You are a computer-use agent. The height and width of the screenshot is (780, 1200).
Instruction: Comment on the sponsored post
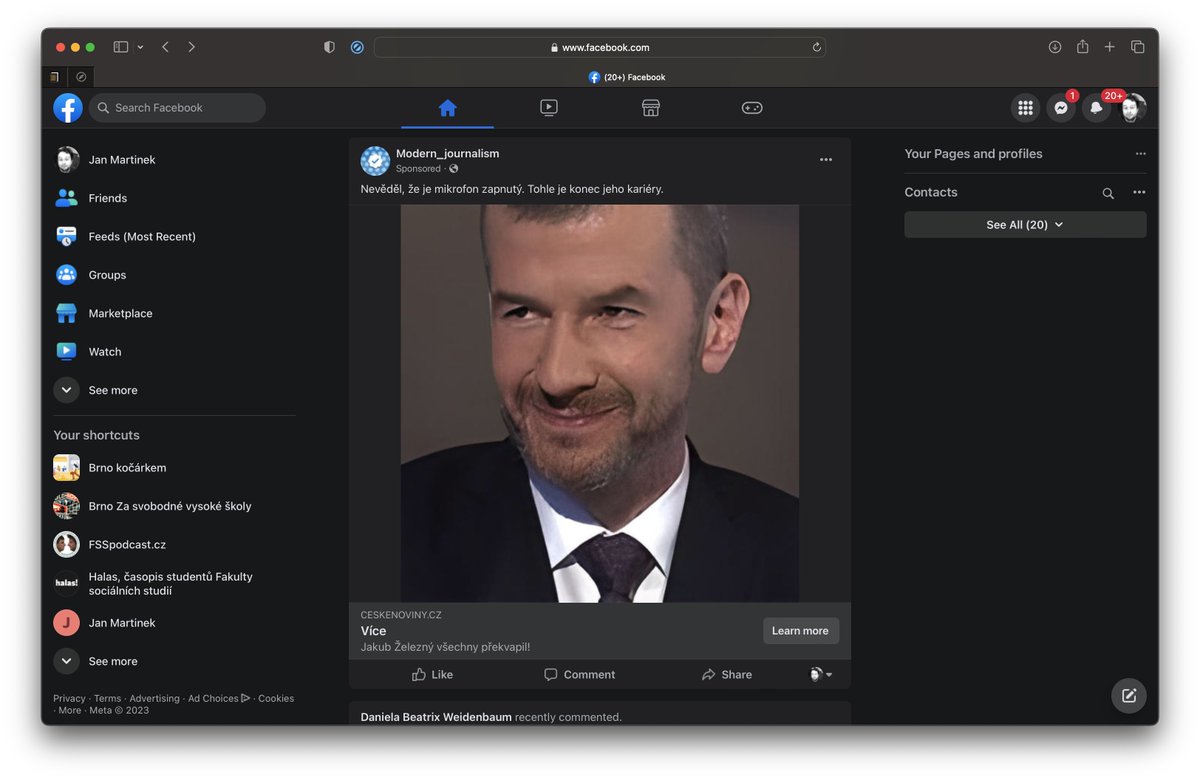click(579, 675)
